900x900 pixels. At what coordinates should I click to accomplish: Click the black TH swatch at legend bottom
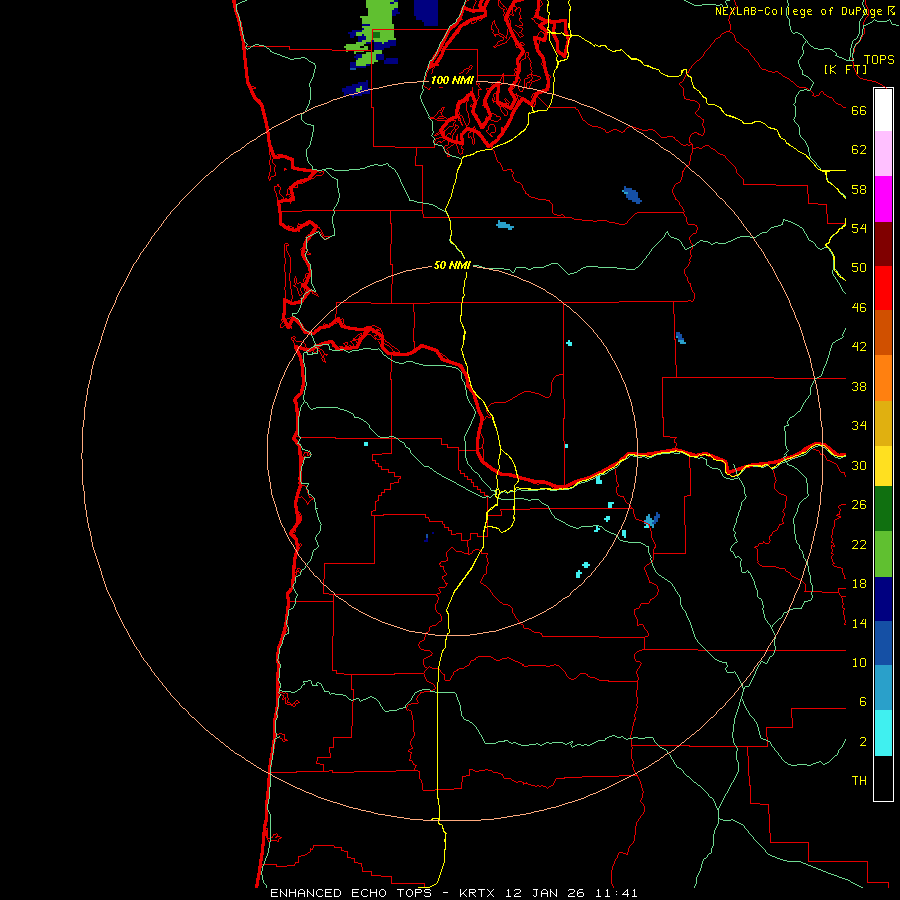883,778
